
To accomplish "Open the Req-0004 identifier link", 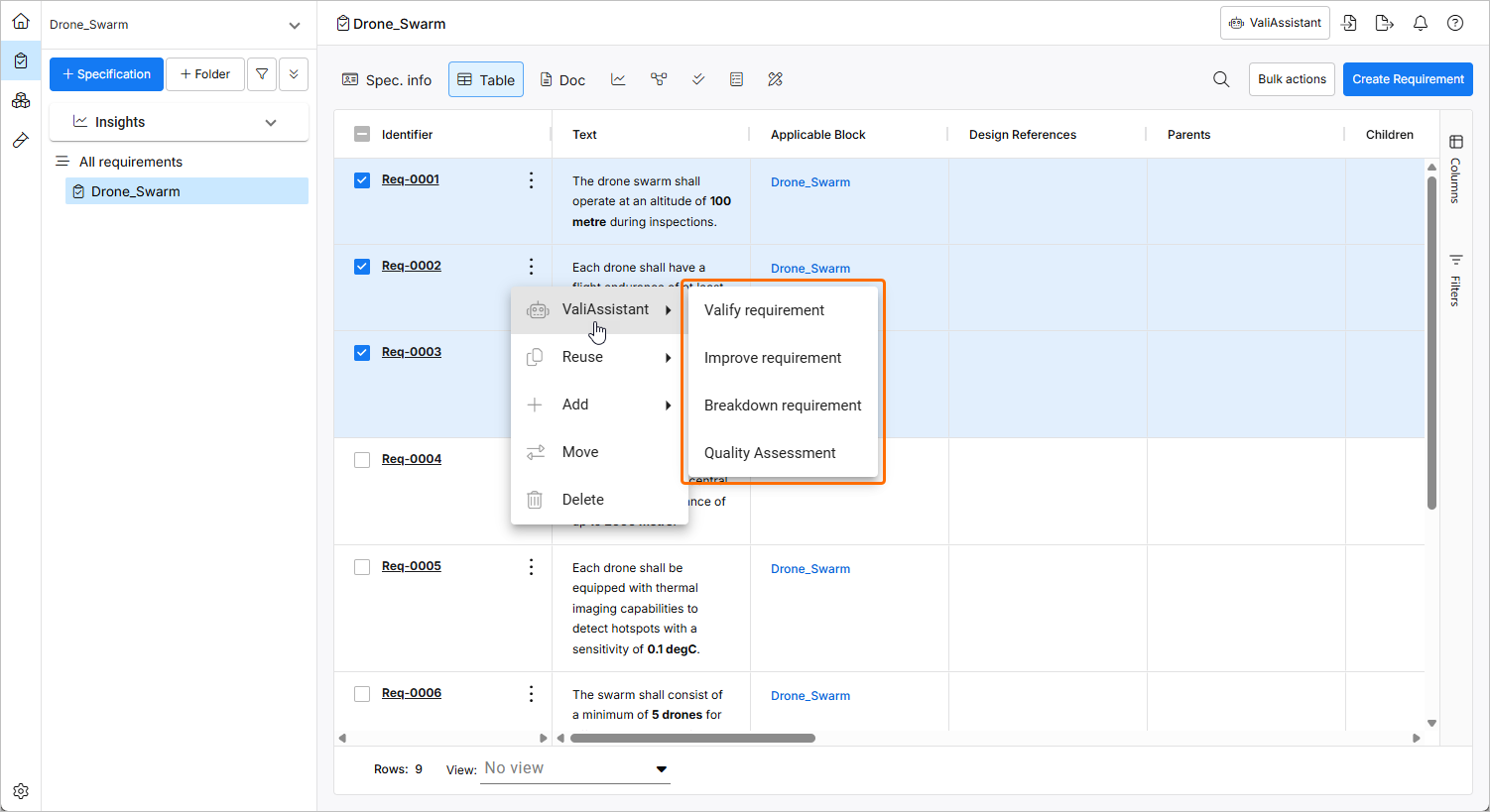I will pos(412,459).
